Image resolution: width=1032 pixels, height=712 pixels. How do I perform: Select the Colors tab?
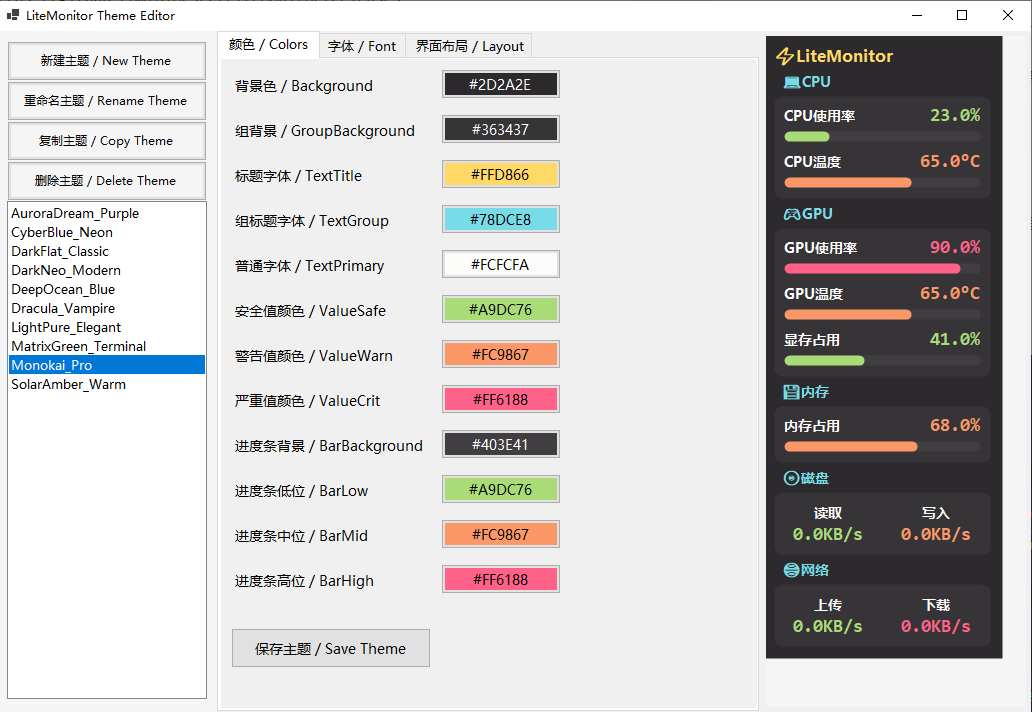pos(268,44)
